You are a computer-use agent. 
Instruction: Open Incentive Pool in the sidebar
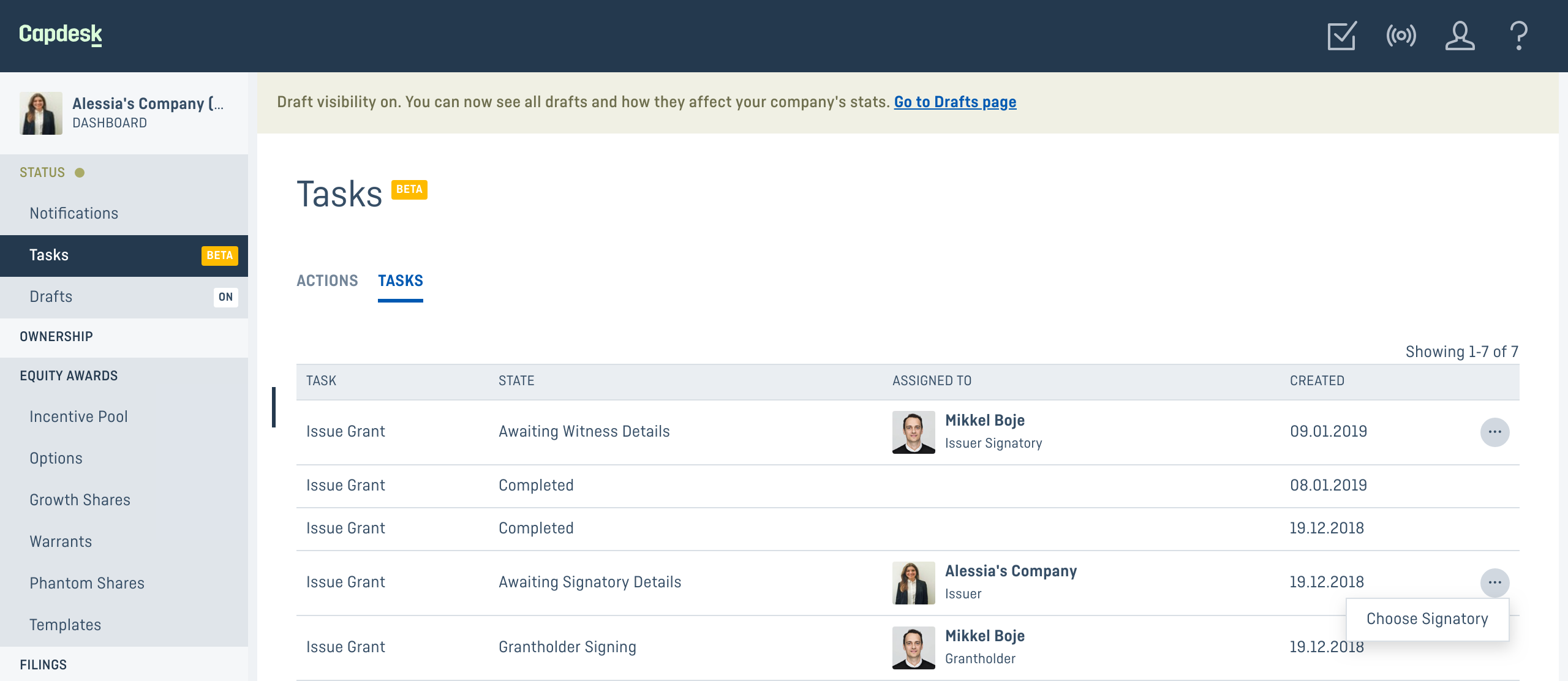124,416
